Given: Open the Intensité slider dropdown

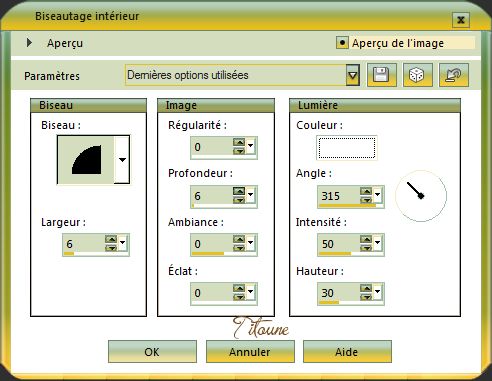Looking at the screenshot, I should pos(377,243).
